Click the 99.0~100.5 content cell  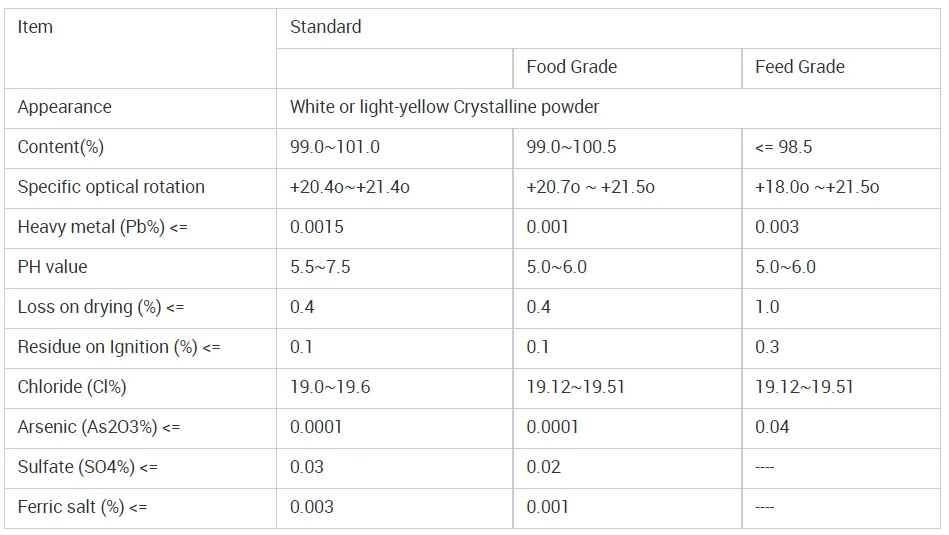point(627,148)
